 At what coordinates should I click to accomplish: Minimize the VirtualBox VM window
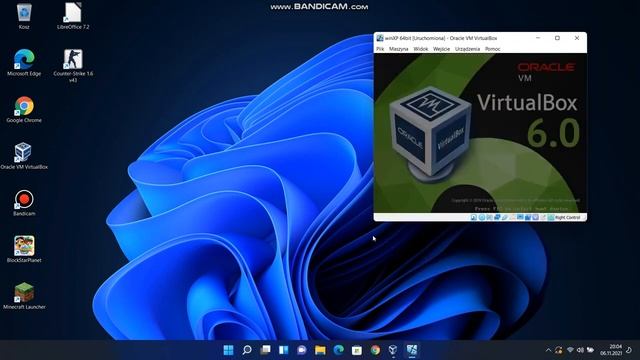[538, 38]
